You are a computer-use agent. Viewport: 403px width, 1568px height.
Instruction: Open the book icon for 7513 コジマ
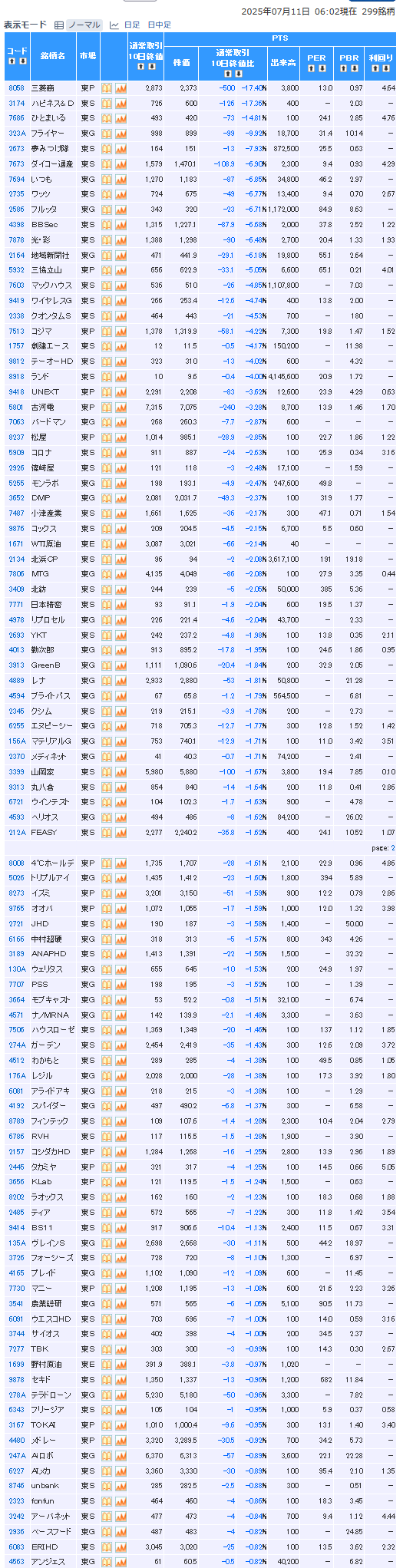tap(107, 332)
